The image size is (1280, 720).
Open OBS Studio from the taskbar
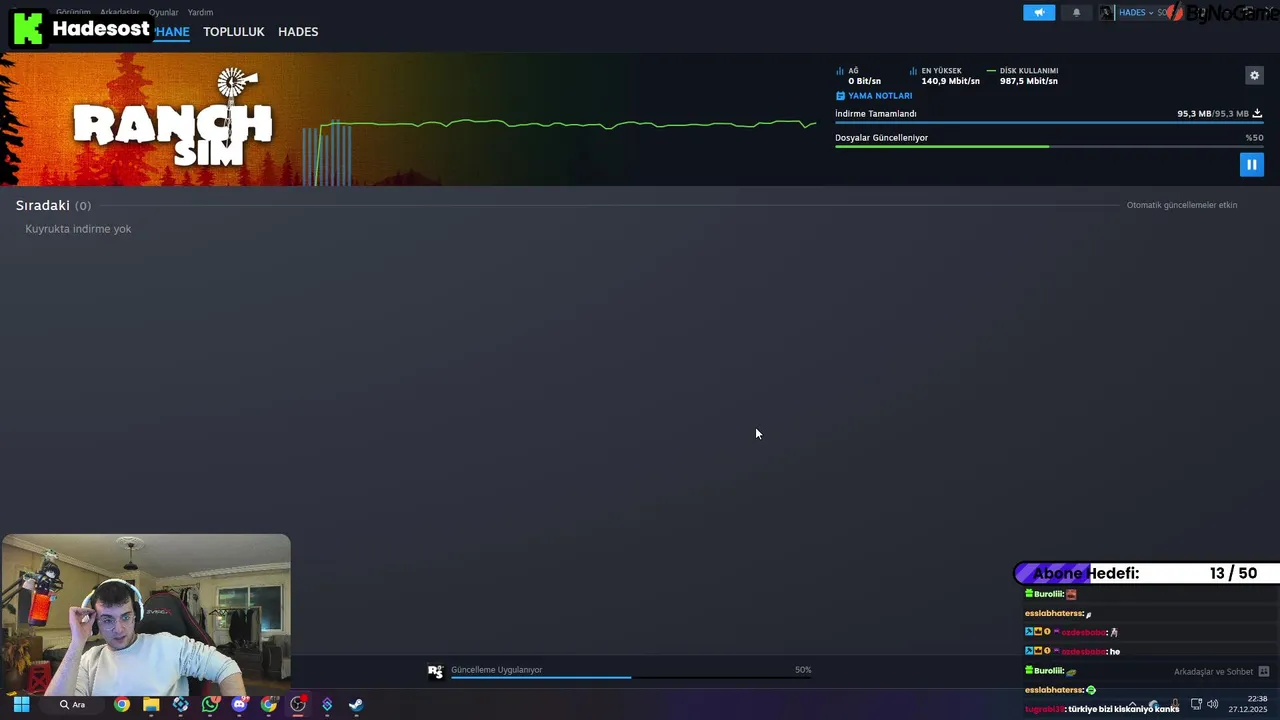tap(298, 704)
